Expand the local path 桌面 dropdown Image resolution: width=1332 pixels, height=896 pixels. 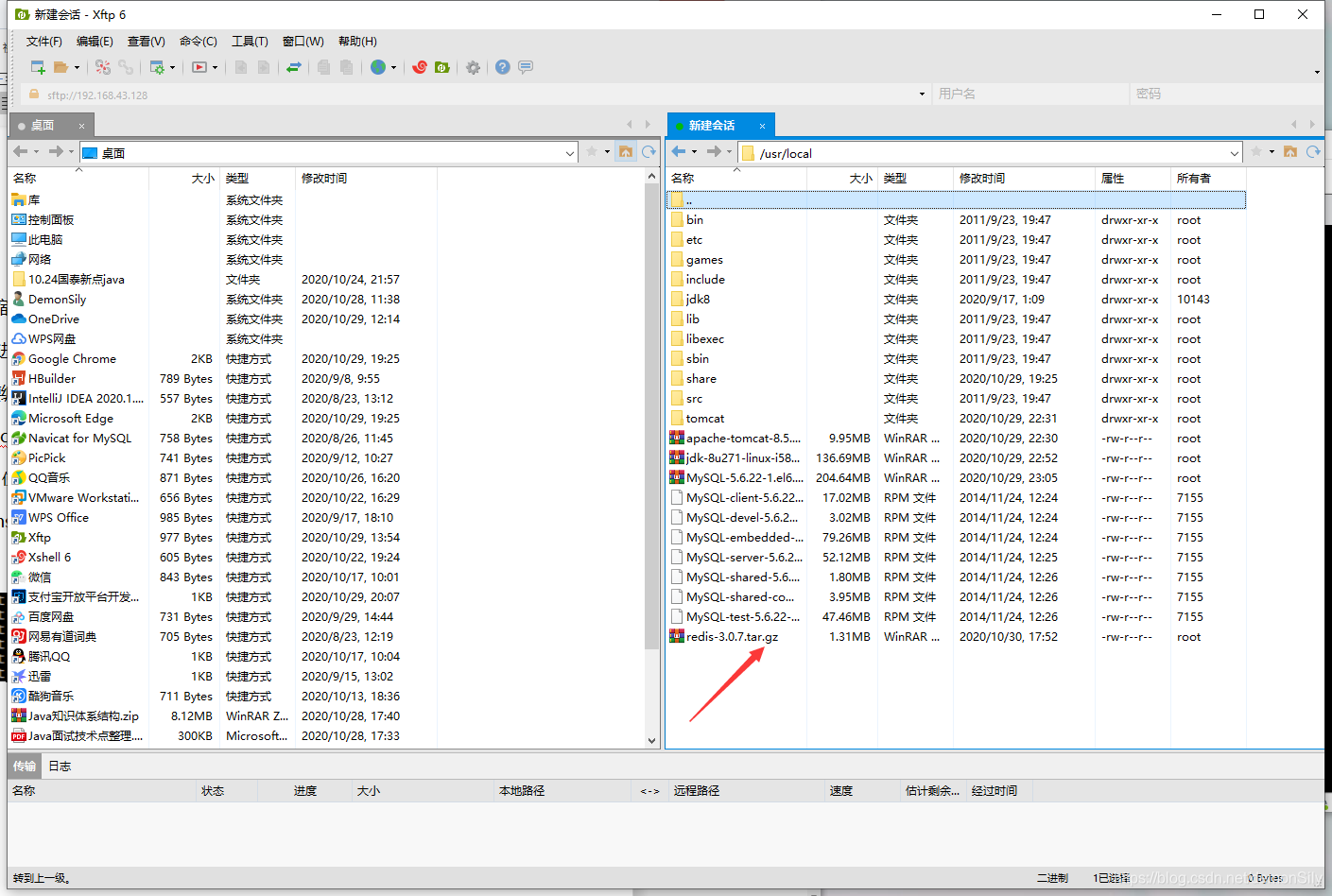(570, 153)
